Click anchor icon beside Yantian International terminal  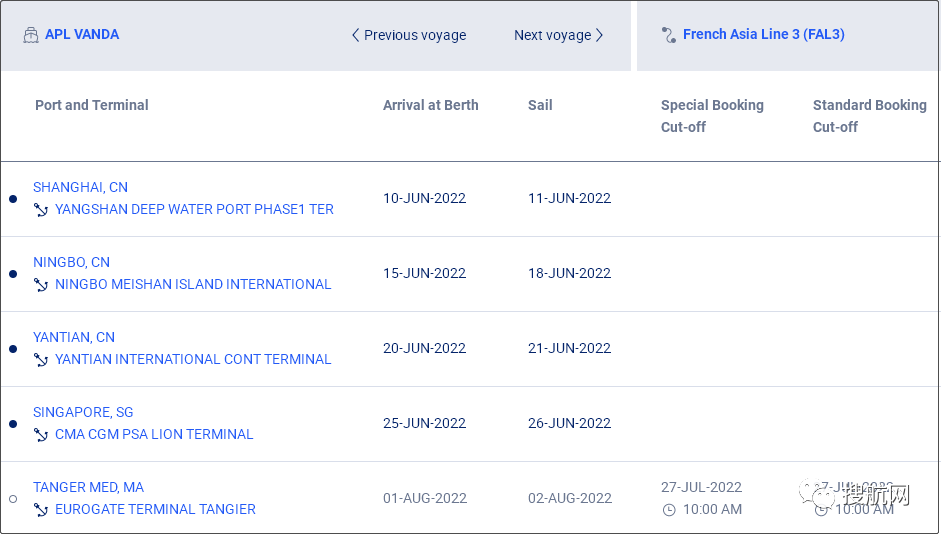click(x=41, y=360)
